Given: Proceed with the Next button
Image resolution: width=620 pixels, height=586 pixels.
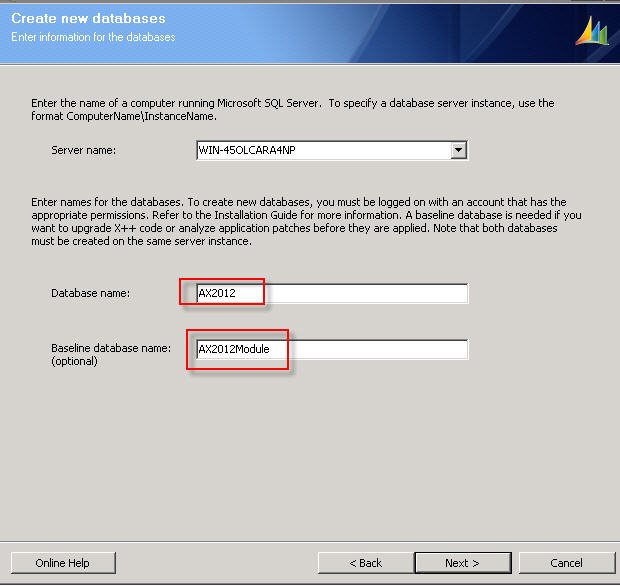Looking at the screenshot, I should tap(463, 563).
